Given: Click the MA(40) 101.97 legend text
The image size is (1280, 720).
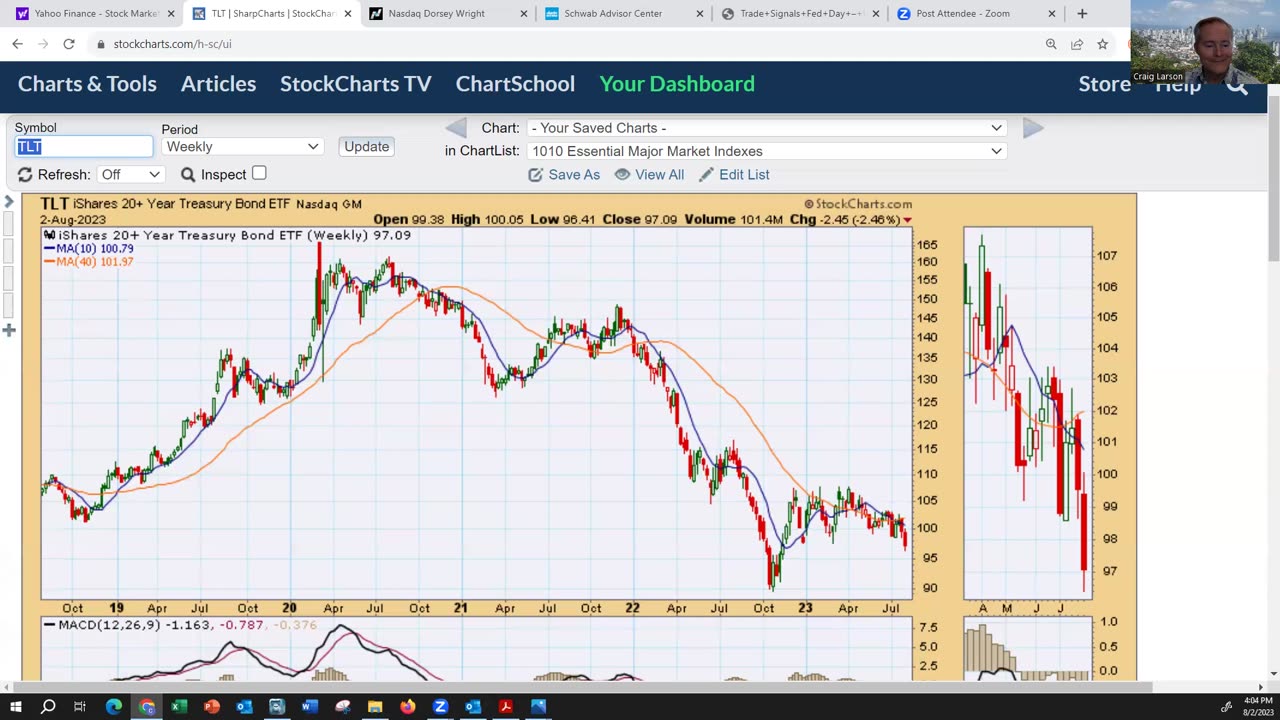Looking at the screenshot, I should [88, 262].
